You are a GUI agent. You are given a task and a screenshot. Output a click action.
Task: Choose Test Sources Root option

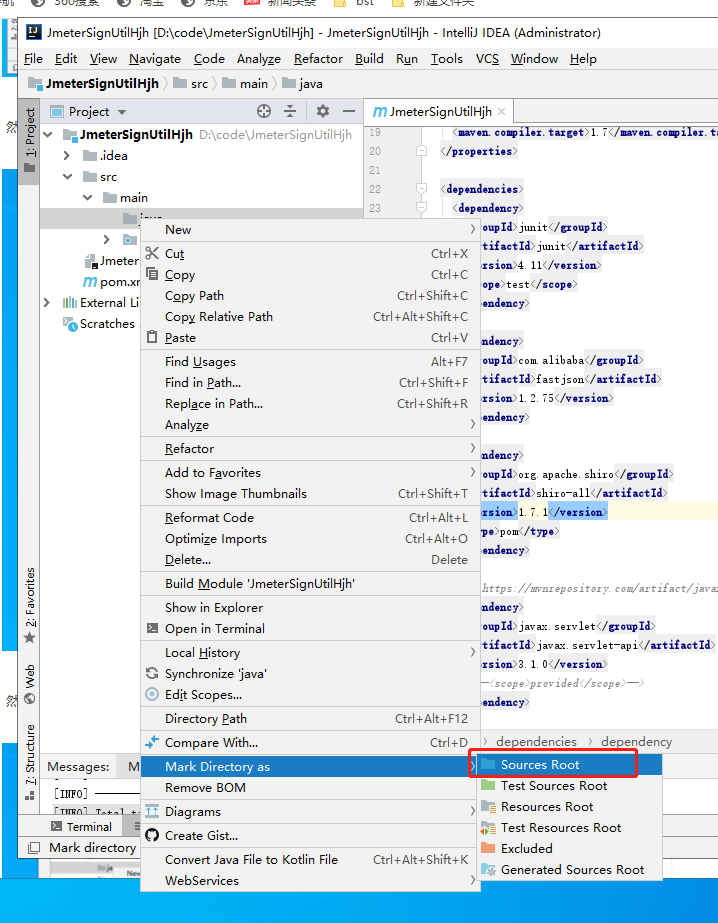coord(569,786)
